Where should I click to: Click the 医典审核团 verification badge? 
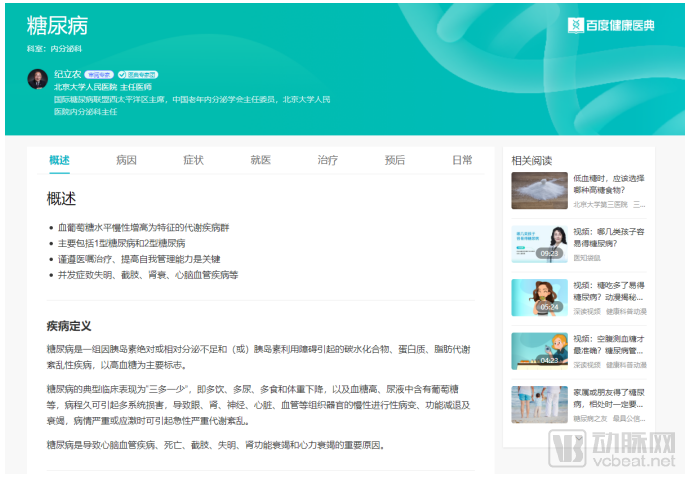pos(138,74)
